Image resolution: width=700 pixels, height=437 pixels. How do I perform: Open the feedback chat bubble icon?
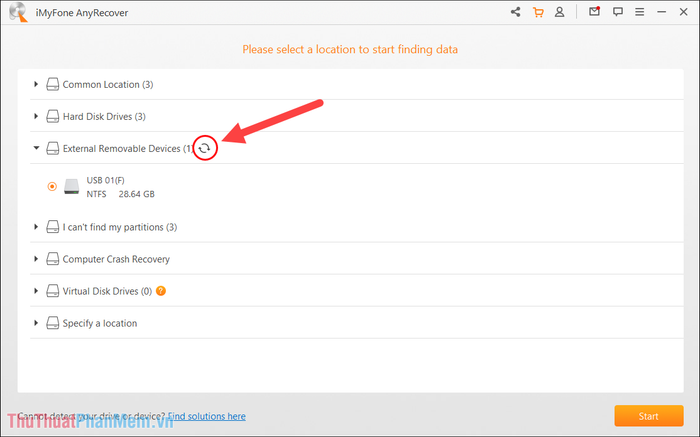[x=617, y=12]
